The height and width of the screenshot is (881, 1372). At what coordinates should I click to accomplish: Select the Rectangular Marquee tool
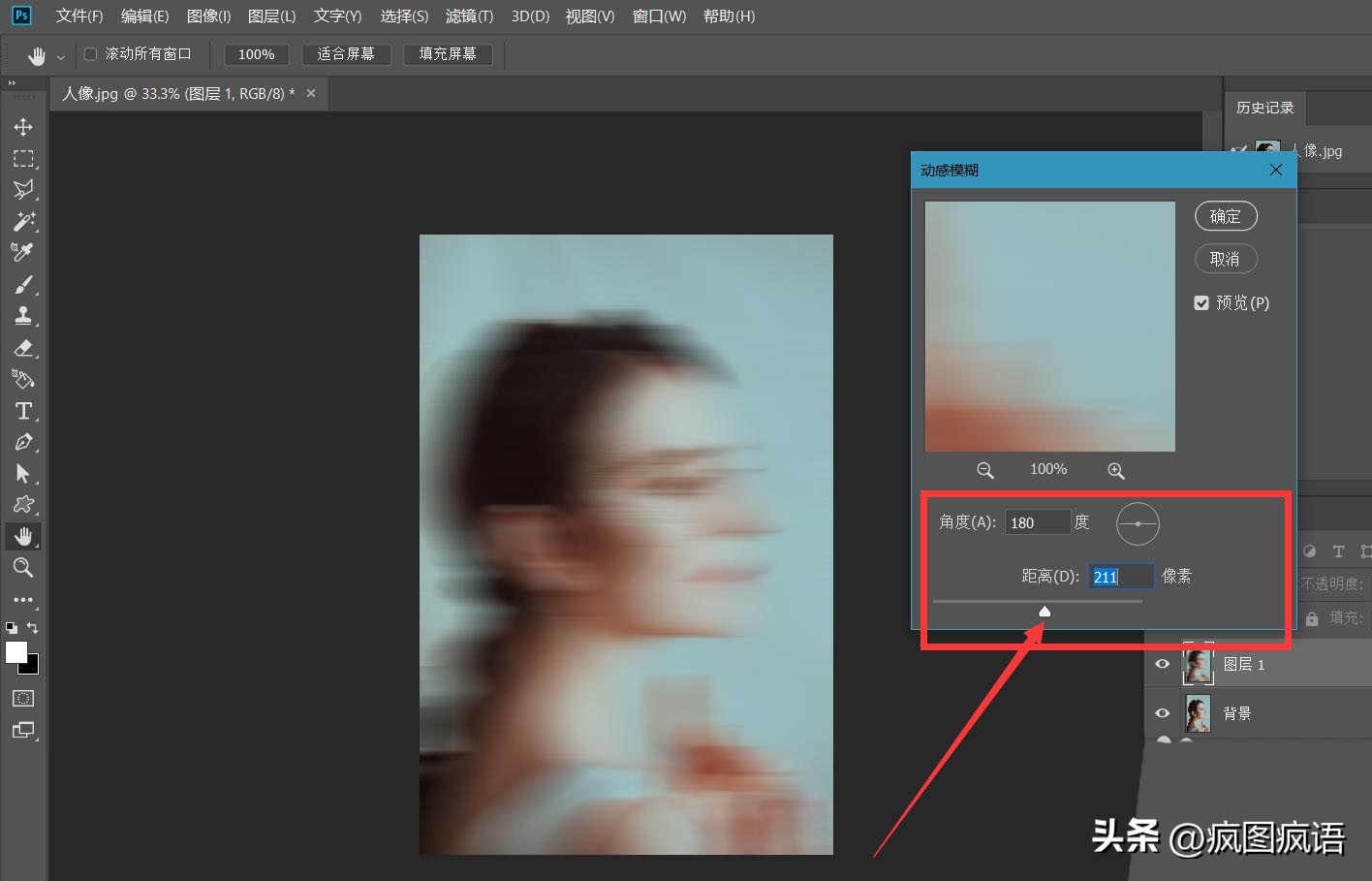23,158
